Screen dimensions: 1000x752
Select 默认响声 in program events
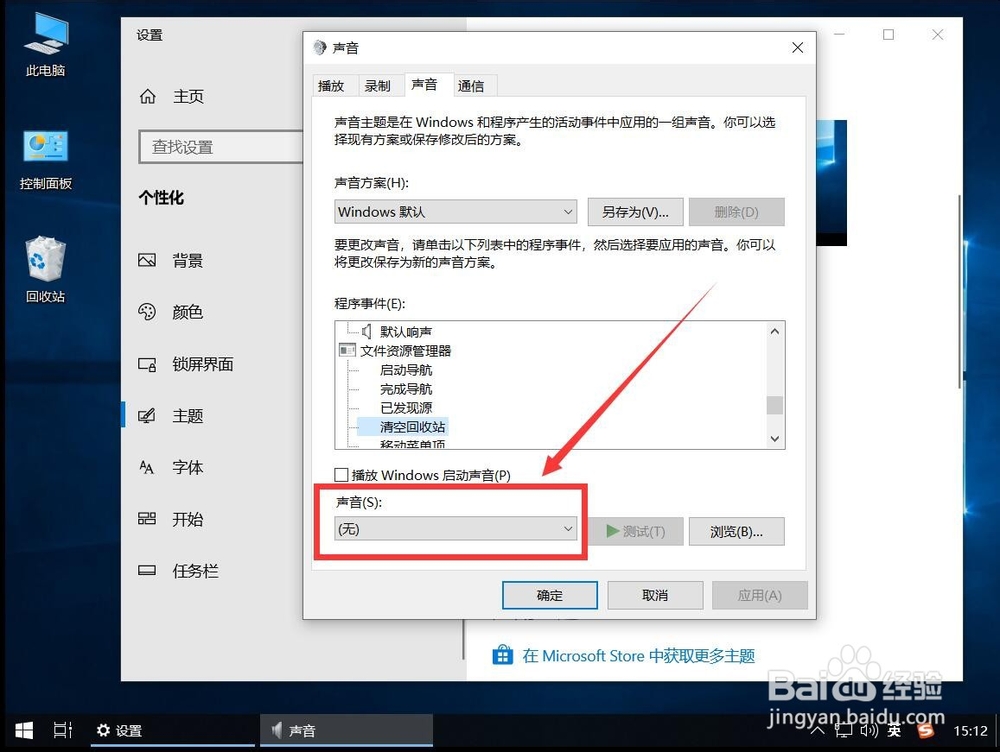click(406, 332)
